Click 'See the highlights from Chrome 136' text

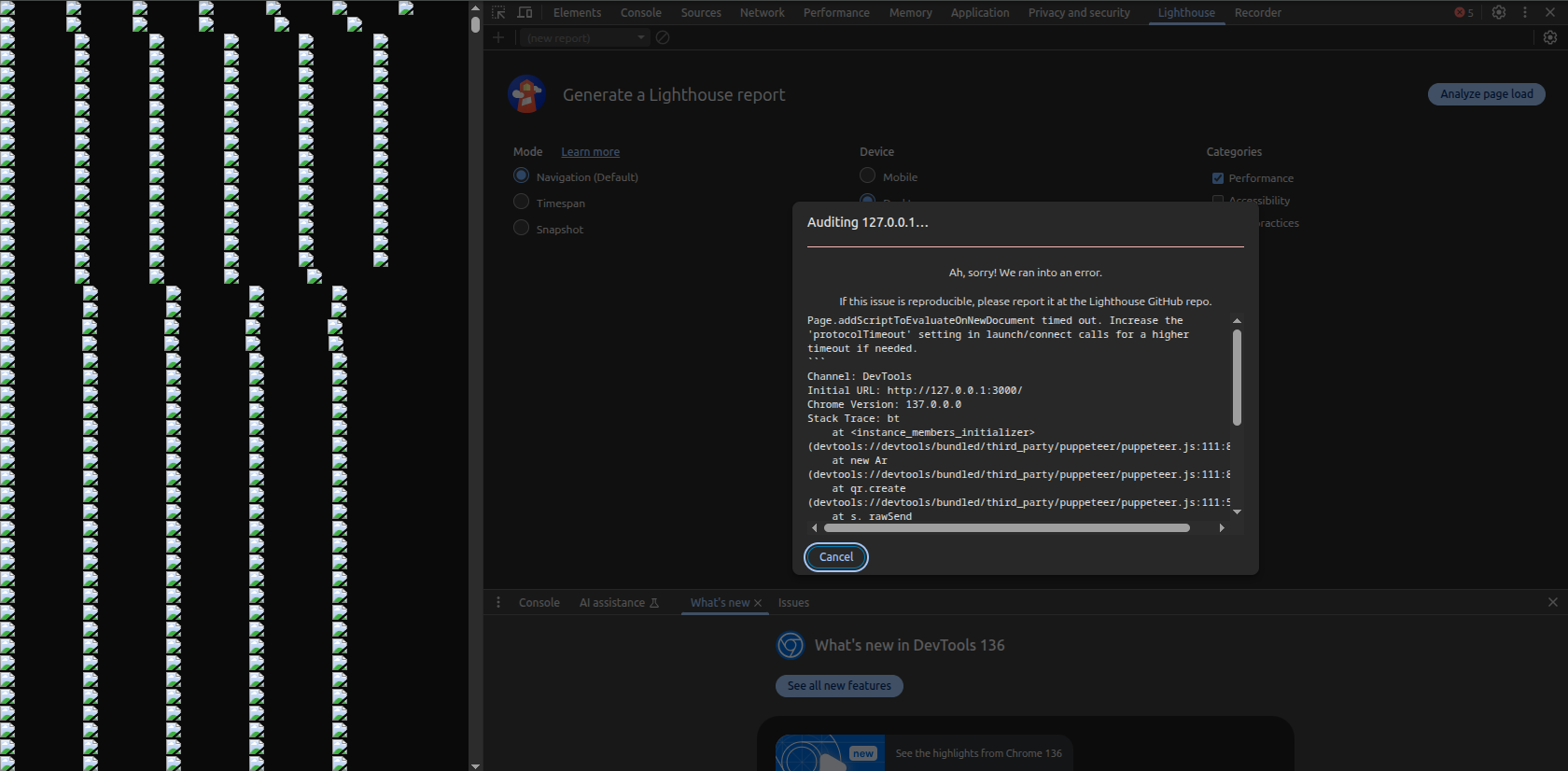(979, 753)
